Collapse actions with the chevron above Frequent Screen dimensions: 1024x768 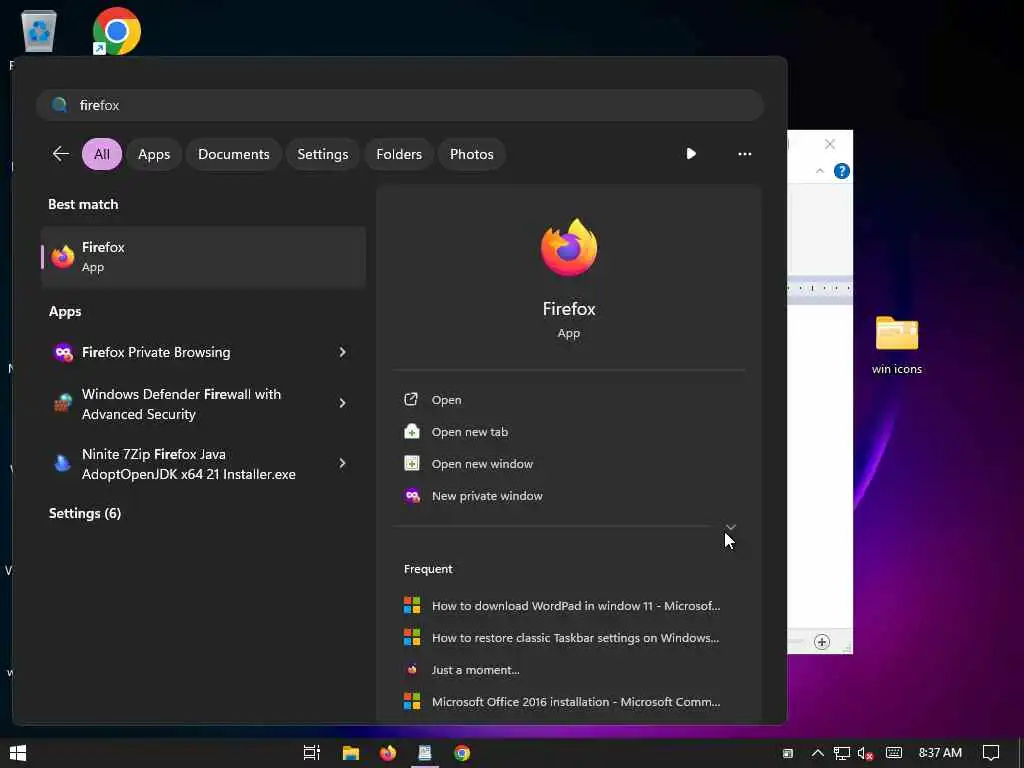[x=731, y=526]
